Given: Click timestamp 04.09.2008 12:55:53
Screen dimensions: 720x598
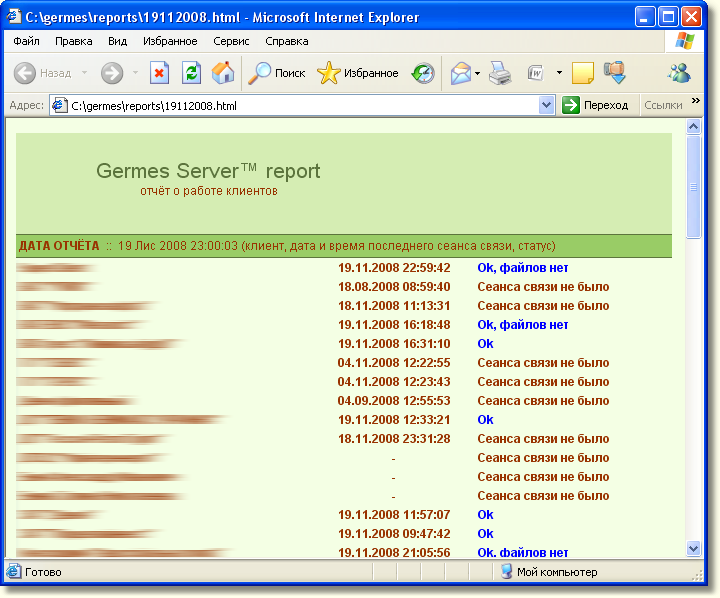Looking at the screenshot, I should tap(394, 401).
